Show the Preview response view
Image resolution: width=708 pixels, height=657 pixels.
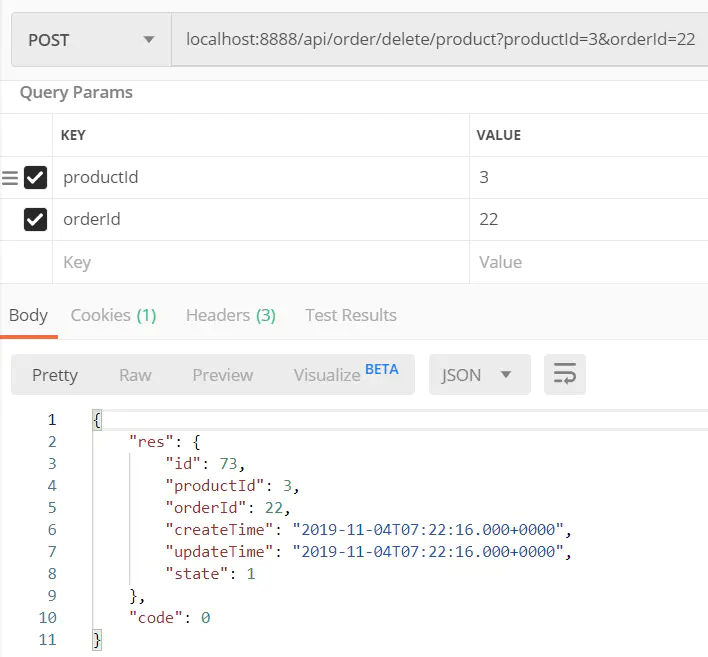click(223, 375)
